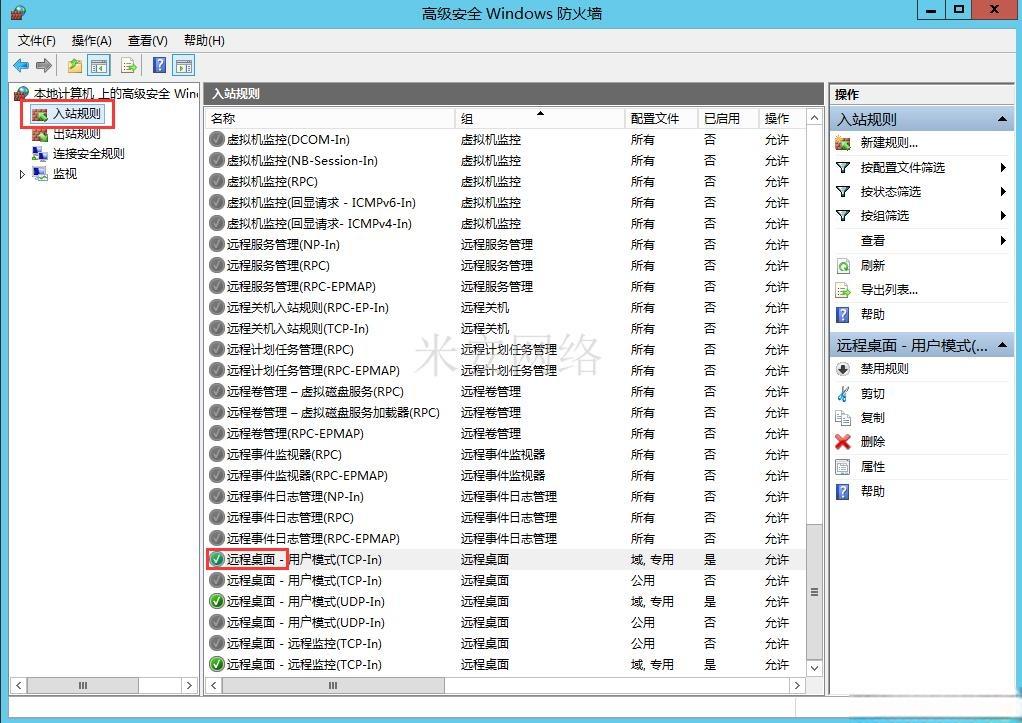This screenshot has width=1022, height=723.
Task: Collapse the 远程桌面 - 用户模式 actions section
Action: [1002, 346]
